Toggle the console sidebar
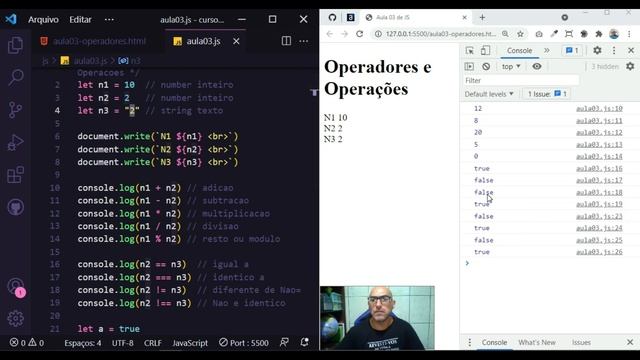This screenshot has height=360, width=640. coord(469,66)
